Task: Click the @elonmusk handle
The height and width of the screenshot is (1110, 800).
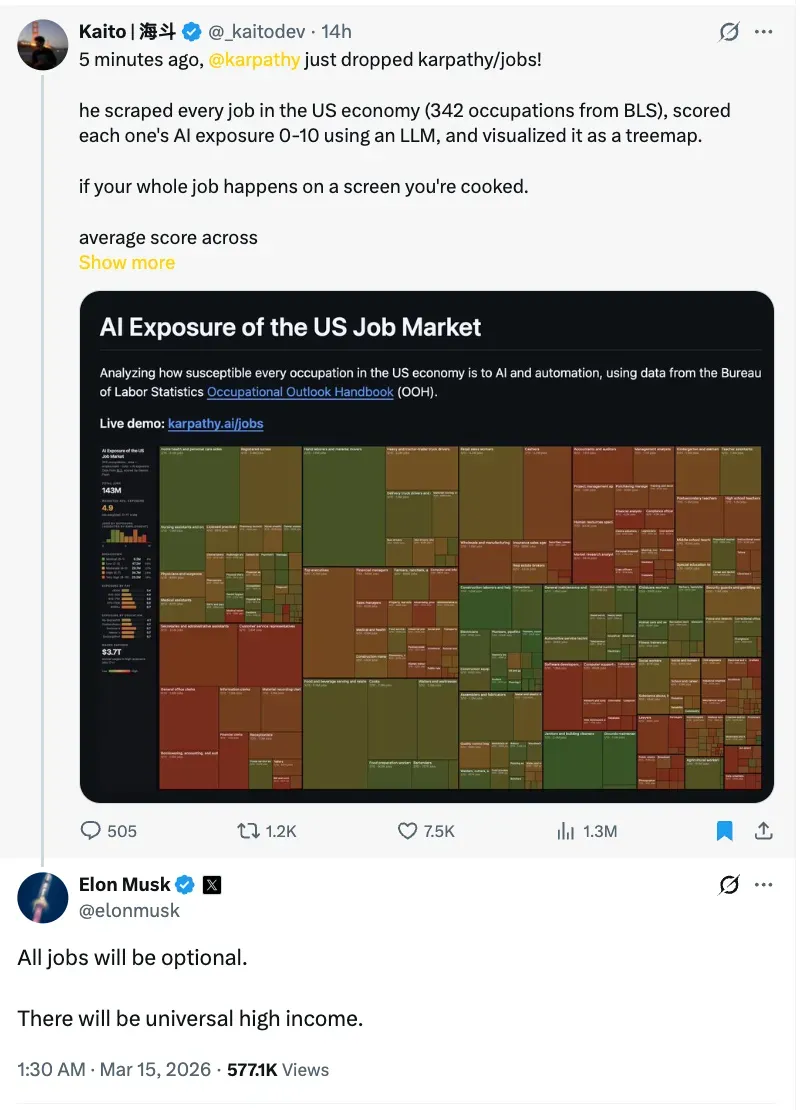Action: click(130, 910)
